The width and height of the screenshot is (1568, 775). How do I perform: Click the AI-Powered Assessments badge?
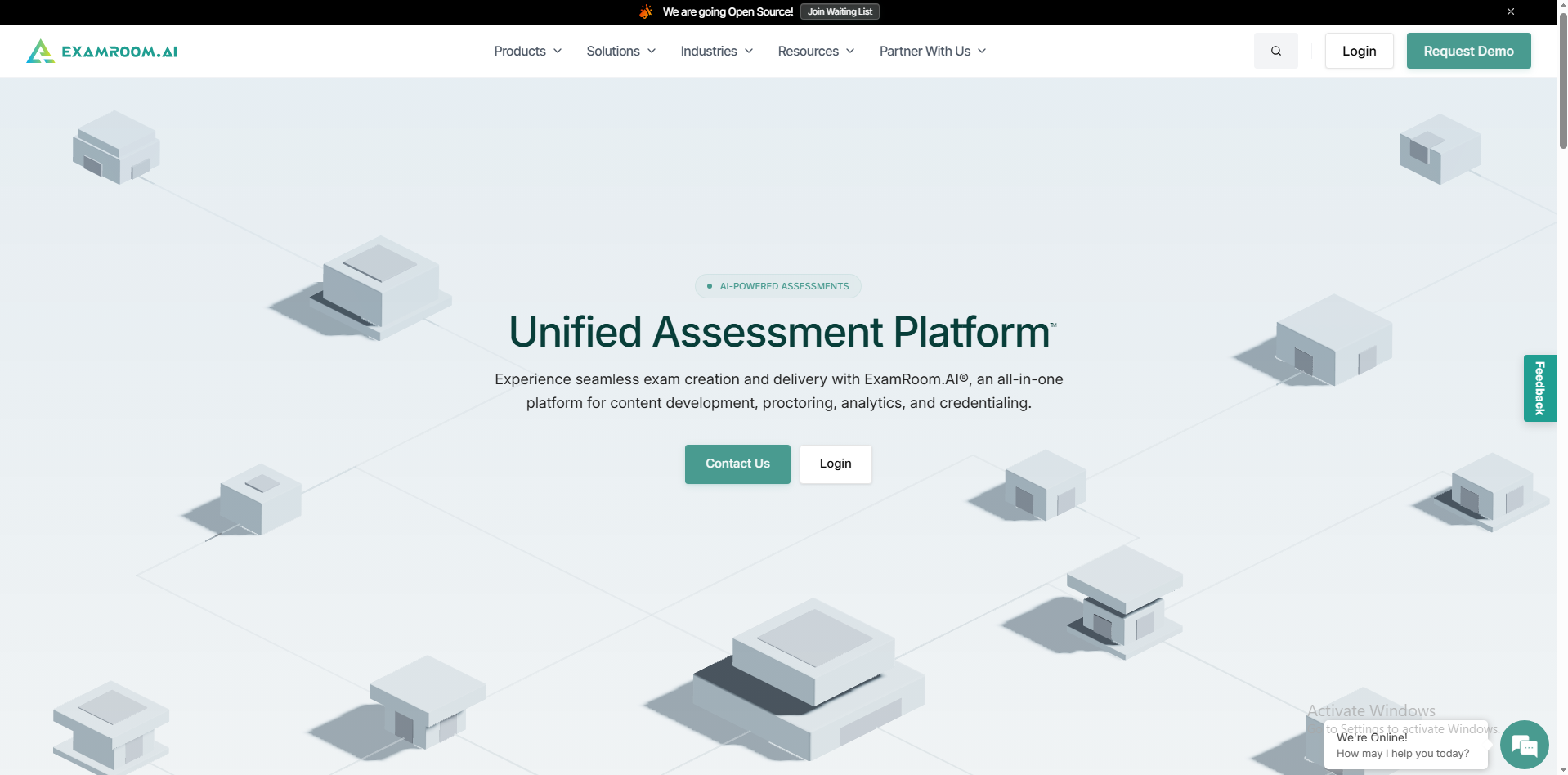coord(777,286)
